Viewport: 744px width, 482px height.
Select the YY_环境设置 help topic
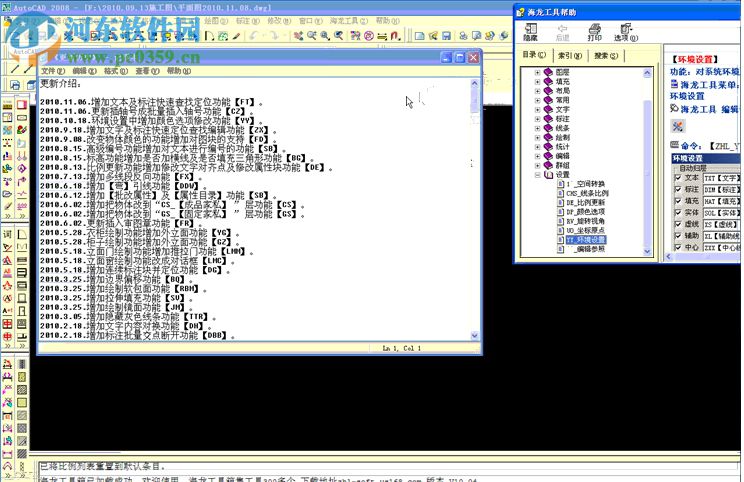(586, 240)
